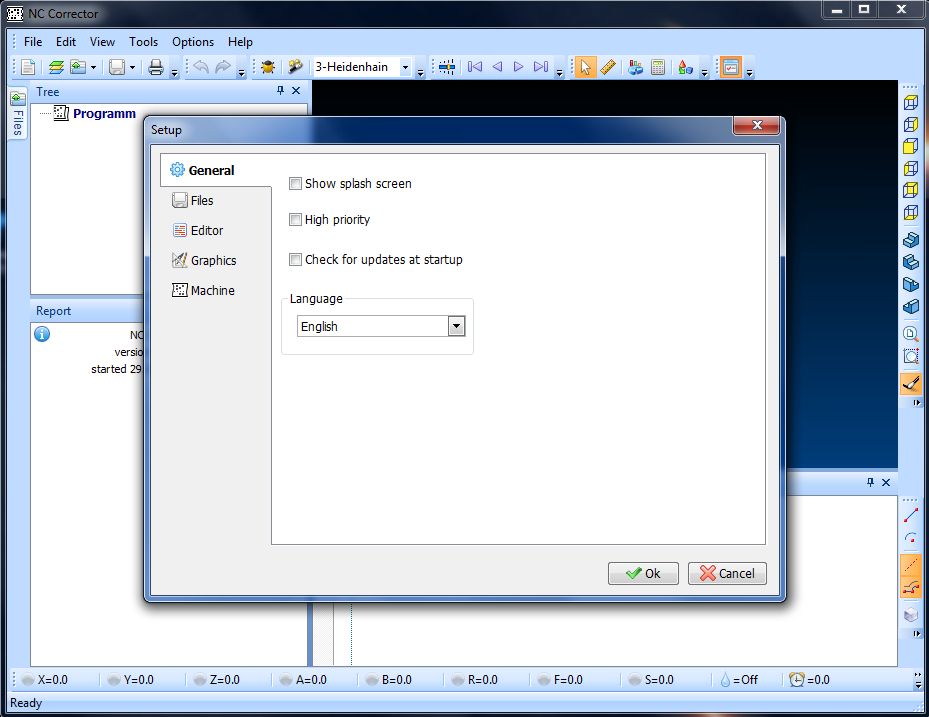929x717 pixels.
Task: Click the red line draw icon
Action: (x=911, y=515)
